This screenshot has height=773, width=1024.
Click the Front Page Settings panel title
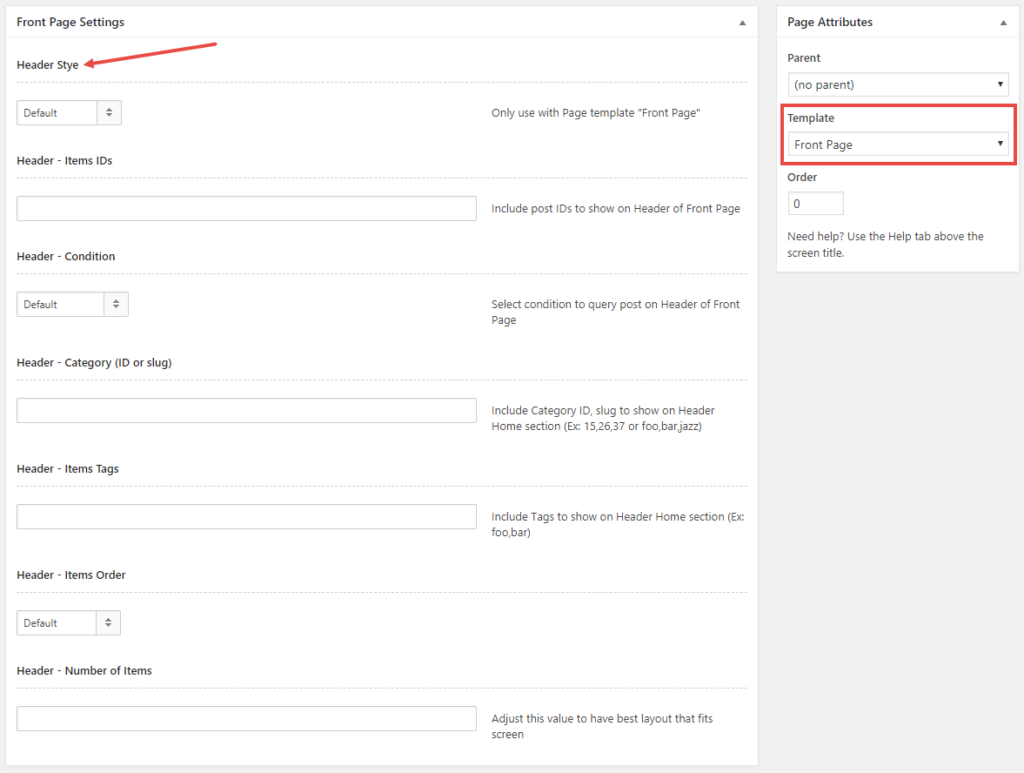click(x=71, y=22)
